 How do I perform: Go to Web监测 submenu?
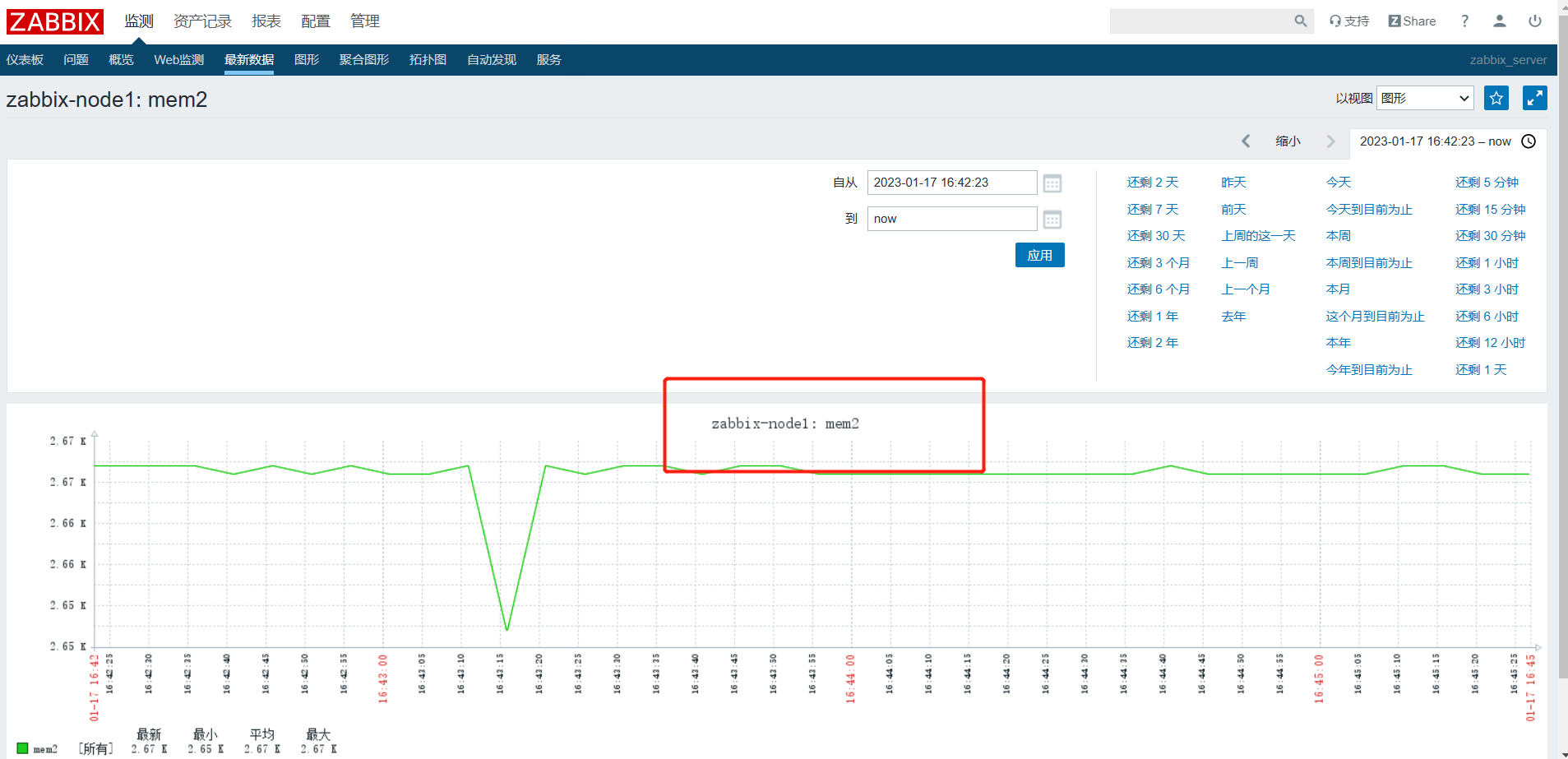(x=178, y=60)
